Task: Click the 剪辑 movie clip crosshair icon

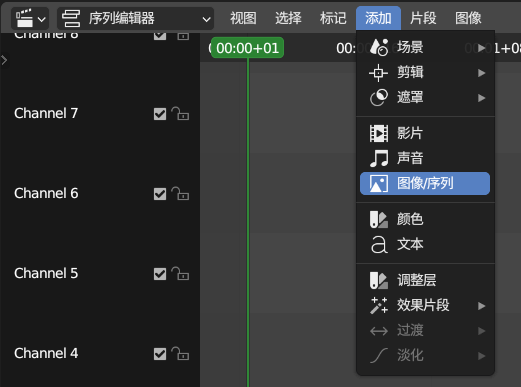Action: 379,72
